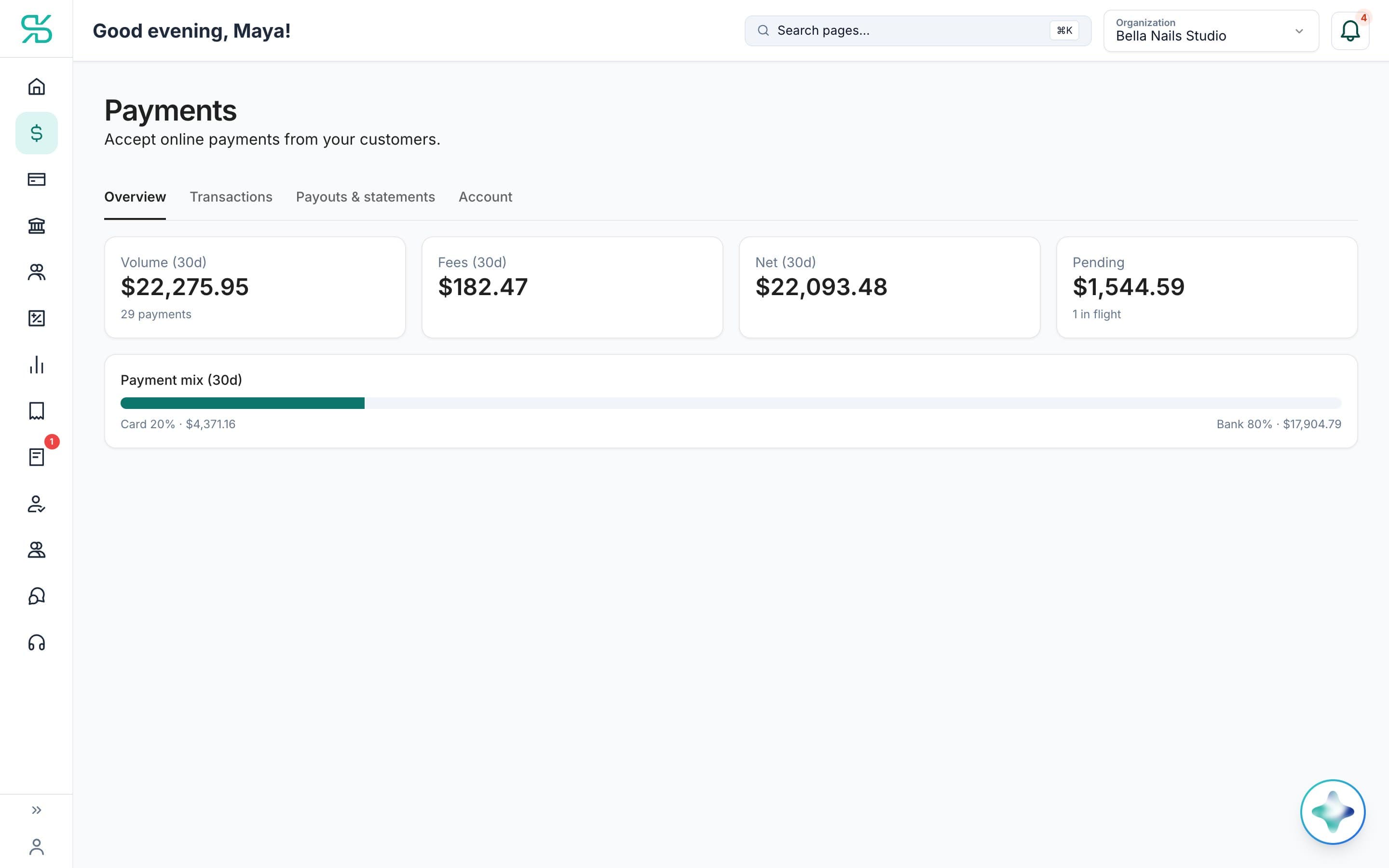Open the percent discount icon in sidebar
Image resolution: width=1389 pixels, height=868 pixels.
click(x=36, y=318)
